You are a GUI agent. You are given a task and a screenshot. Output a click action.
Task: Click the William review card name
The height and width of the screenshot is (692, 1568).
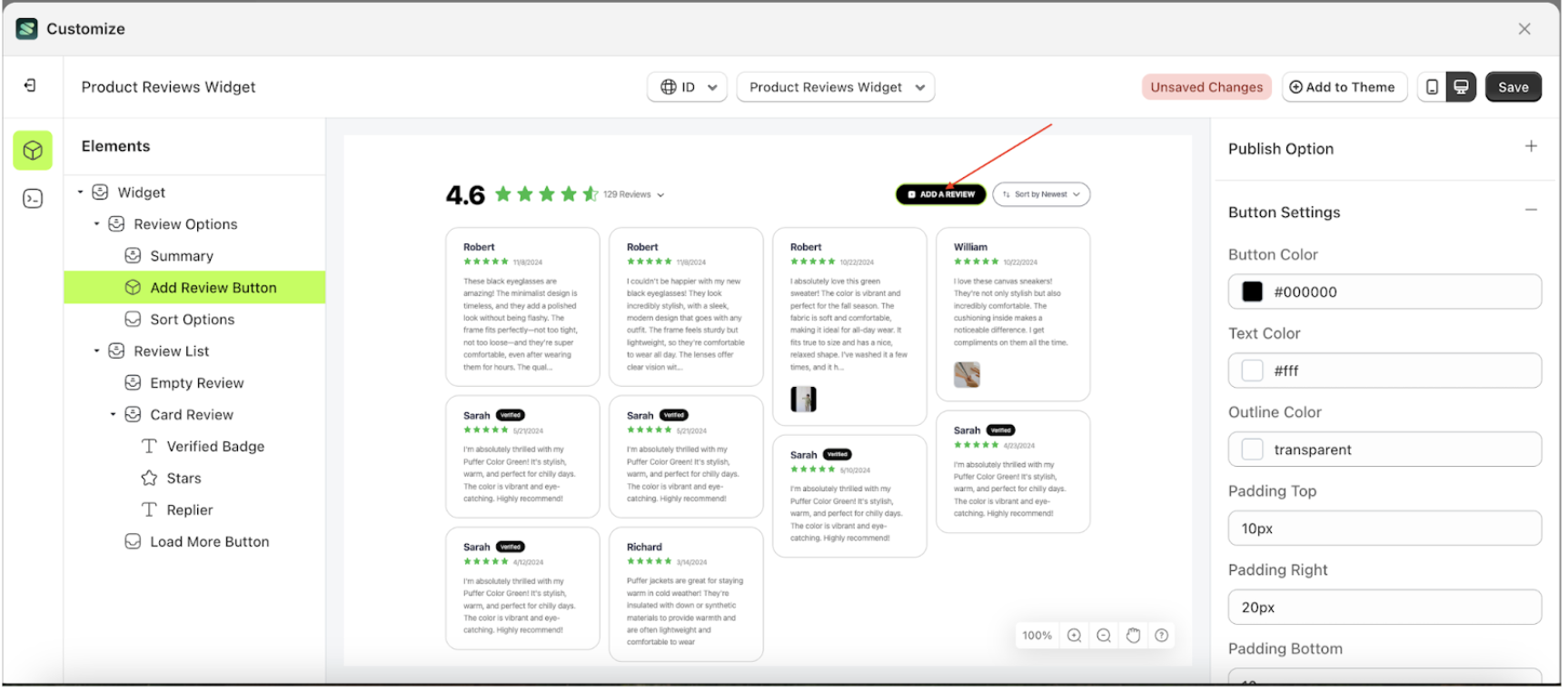970,247
